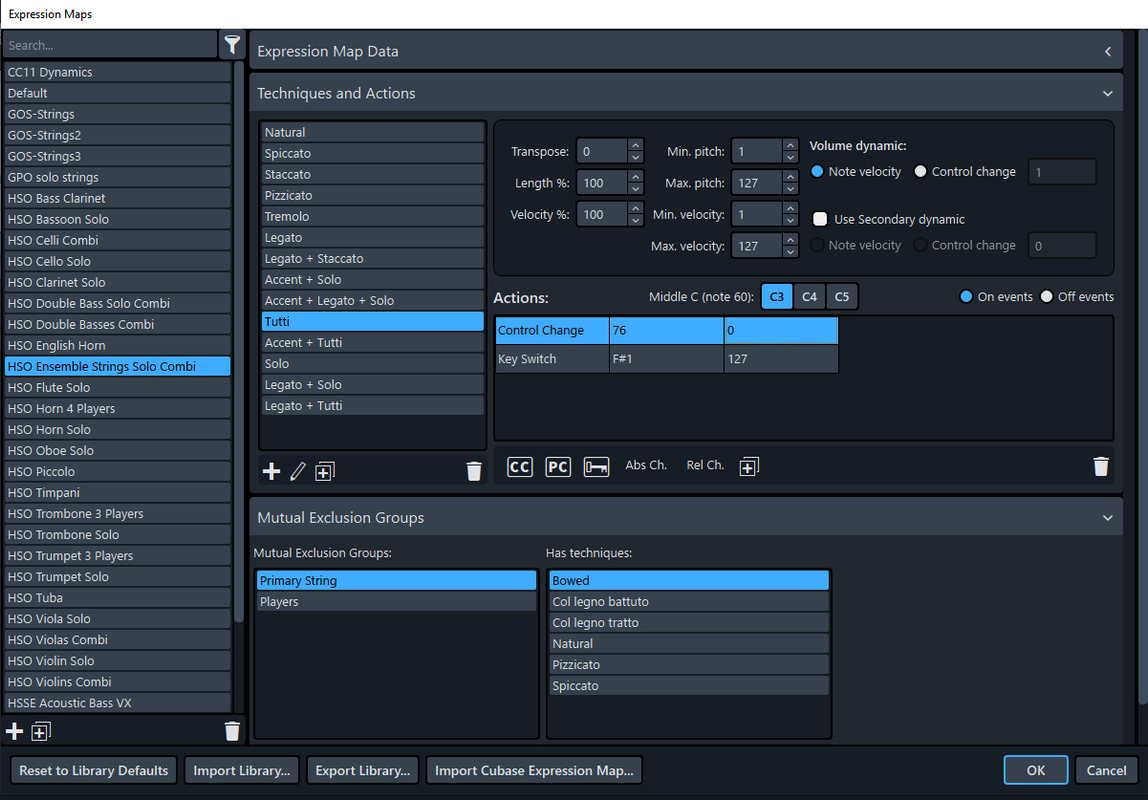Duplicate the selected technique
The width and height of the screenshot is (1148, 800).
coord(324,471)
